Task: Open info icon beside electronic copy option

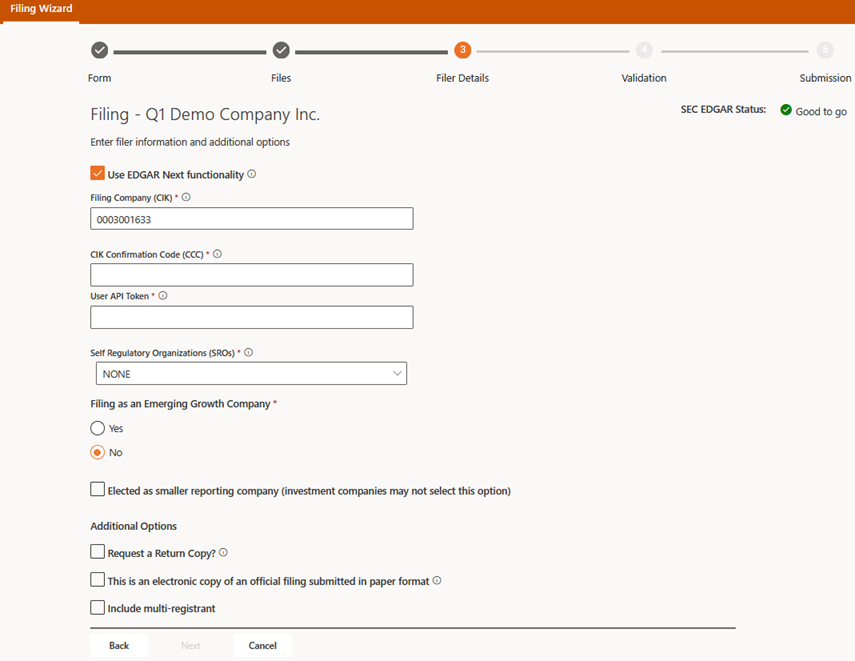Action: coord(437,580)
